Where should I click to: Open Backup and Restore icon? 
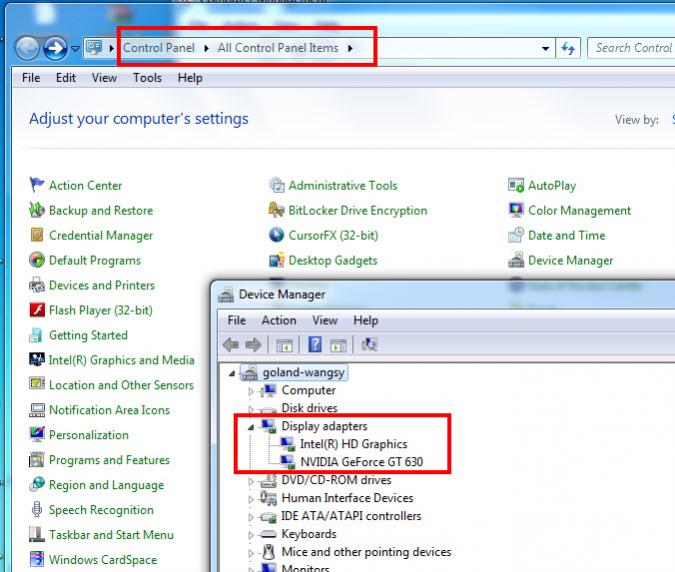pyautogui.click(x=37, y=210)
